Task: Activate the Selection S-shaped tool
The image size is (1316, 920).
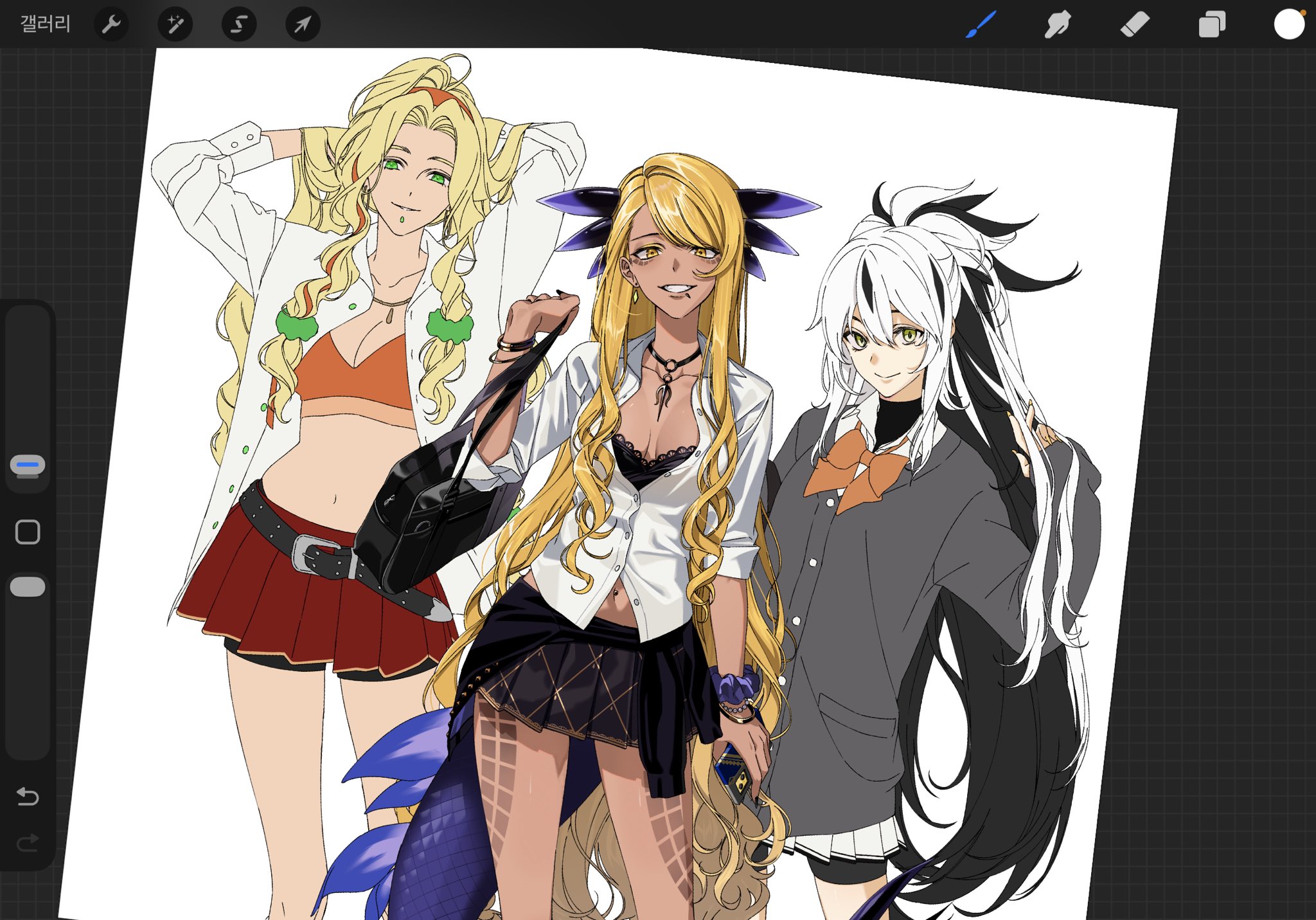Action: tap(238, 24)
